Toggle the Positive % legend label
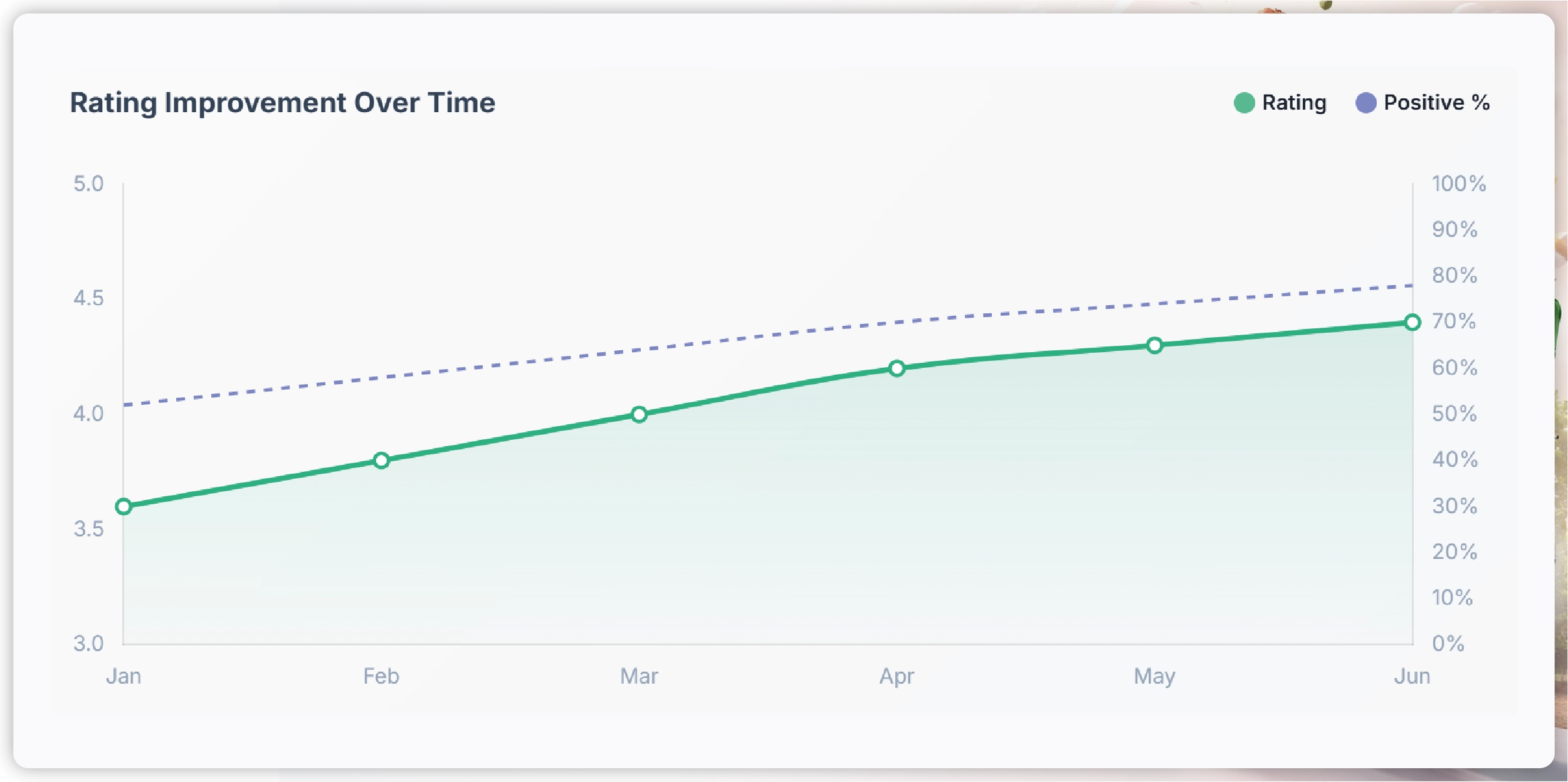 (x=1436, y=103)
